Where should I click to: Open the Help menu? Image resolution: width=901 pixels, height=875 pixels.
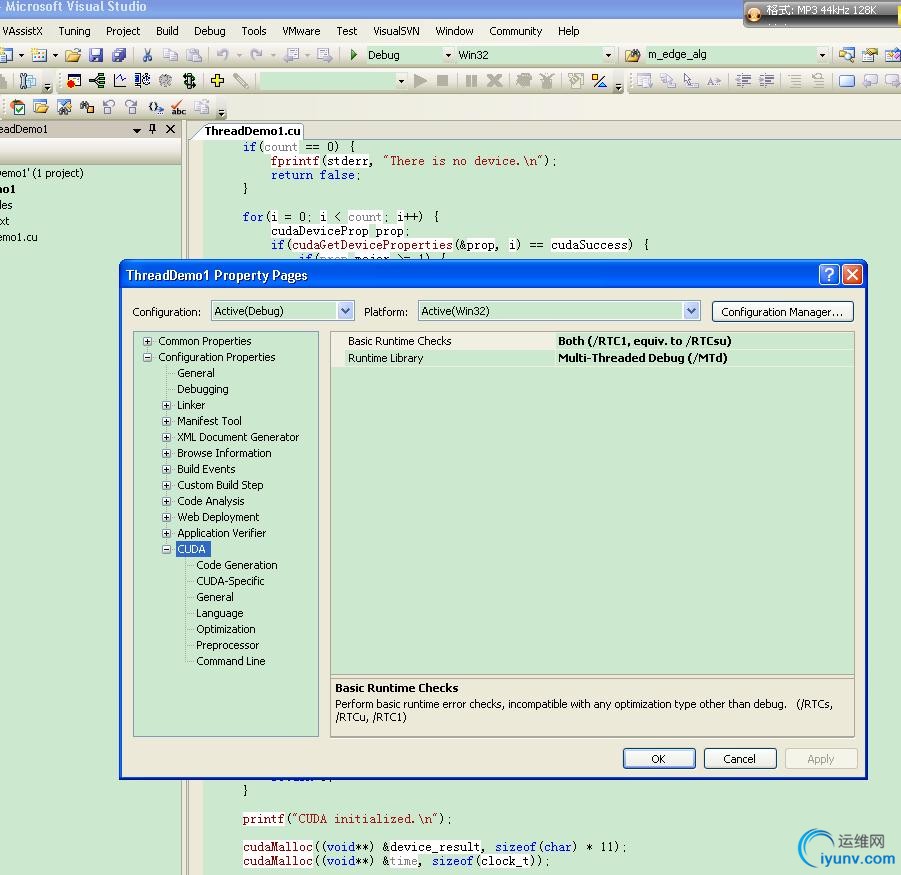[568, 31]
